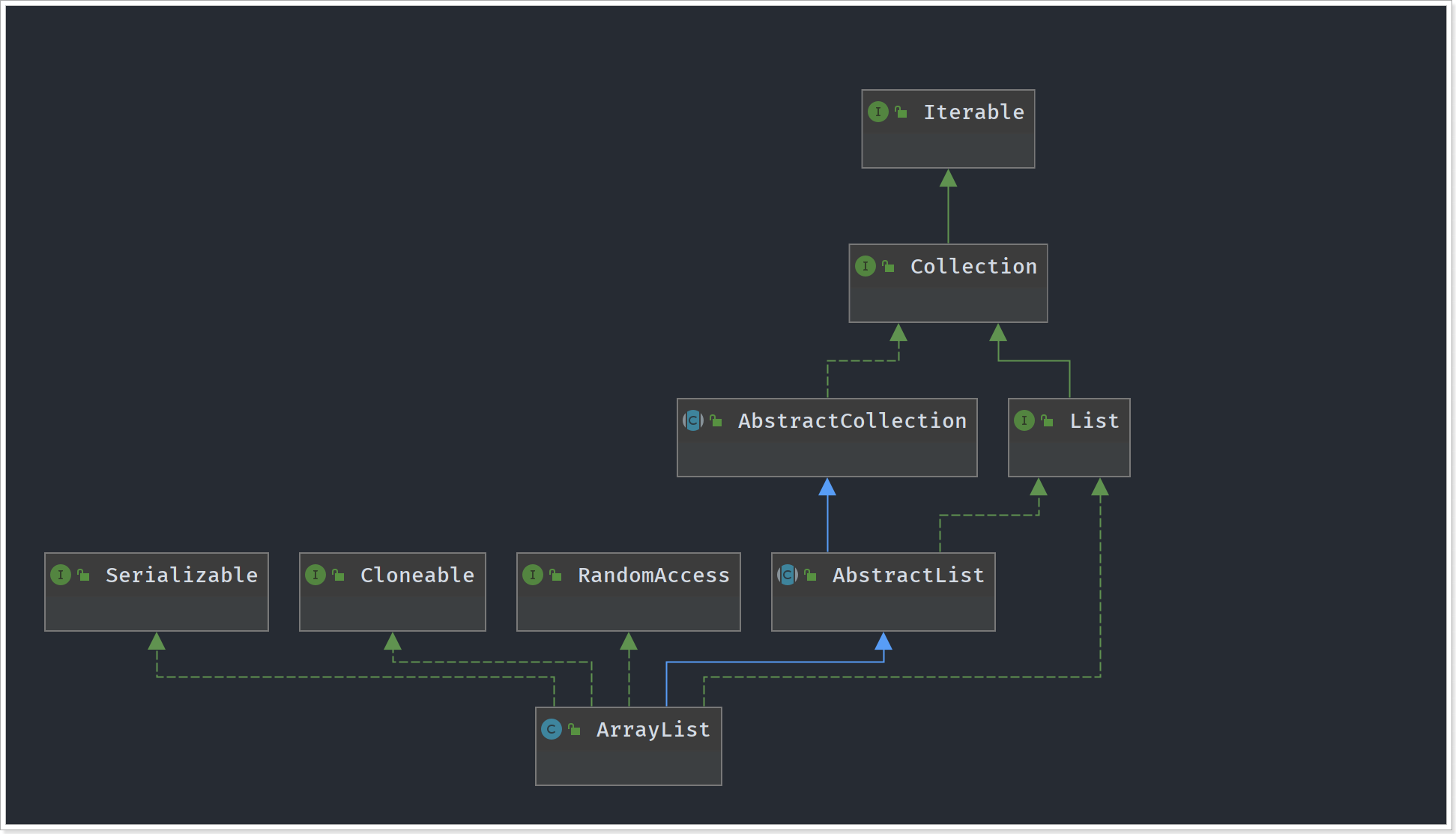This screenshot has height=834, width=1456.
Task: Click public visibility lock icon beside Iterable
Action: [901, 112]
